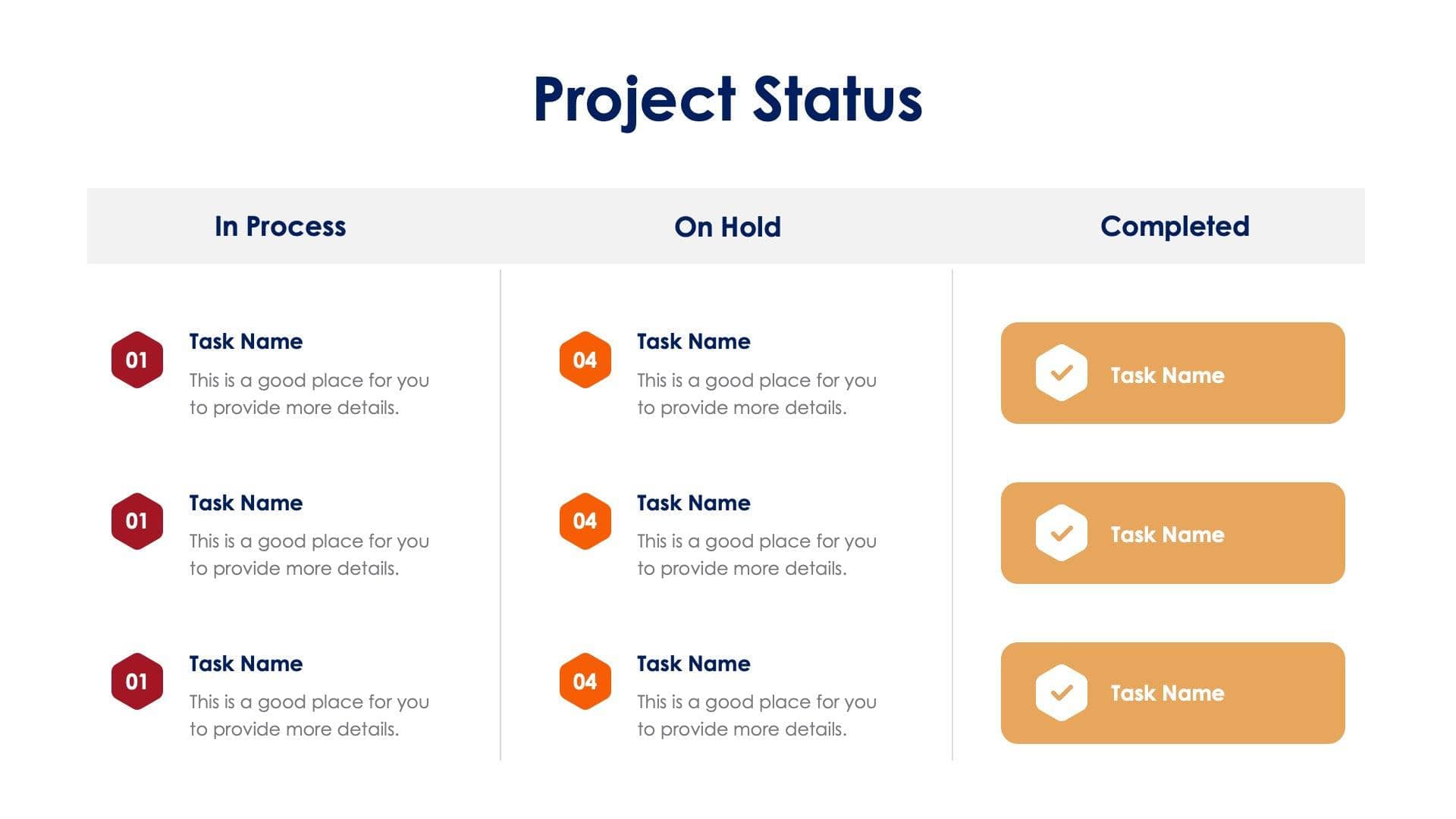
Task: Switch to the On Hold column header
Action: (727, 227)
